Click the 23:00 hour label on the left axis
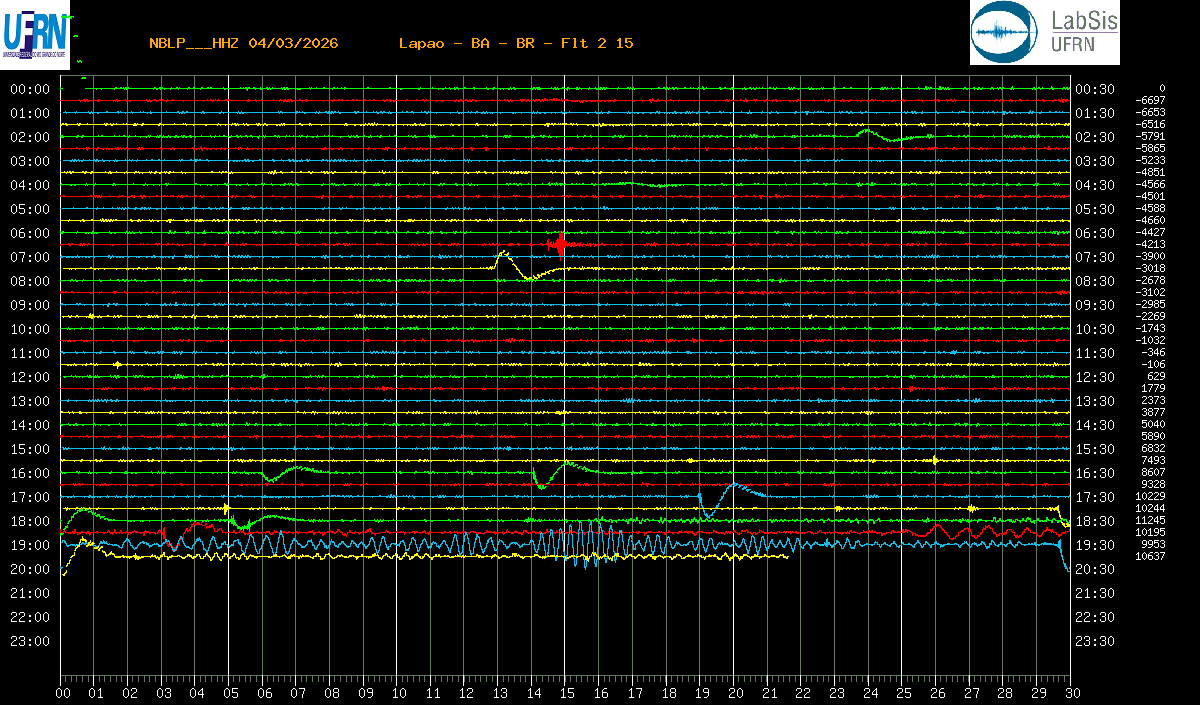This screenshot has width=1200, height=705. [x=30, y=641]
